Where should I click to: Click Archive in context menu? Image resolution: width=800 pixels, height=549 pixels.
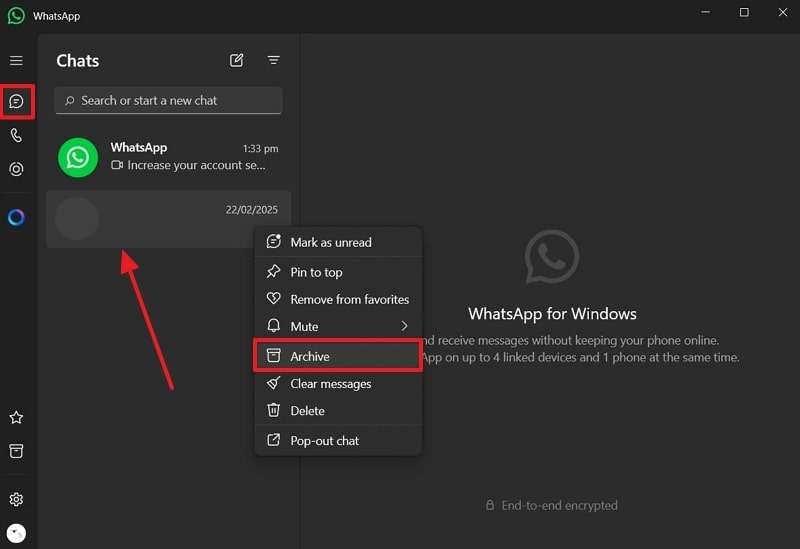(x=310, y=356)
